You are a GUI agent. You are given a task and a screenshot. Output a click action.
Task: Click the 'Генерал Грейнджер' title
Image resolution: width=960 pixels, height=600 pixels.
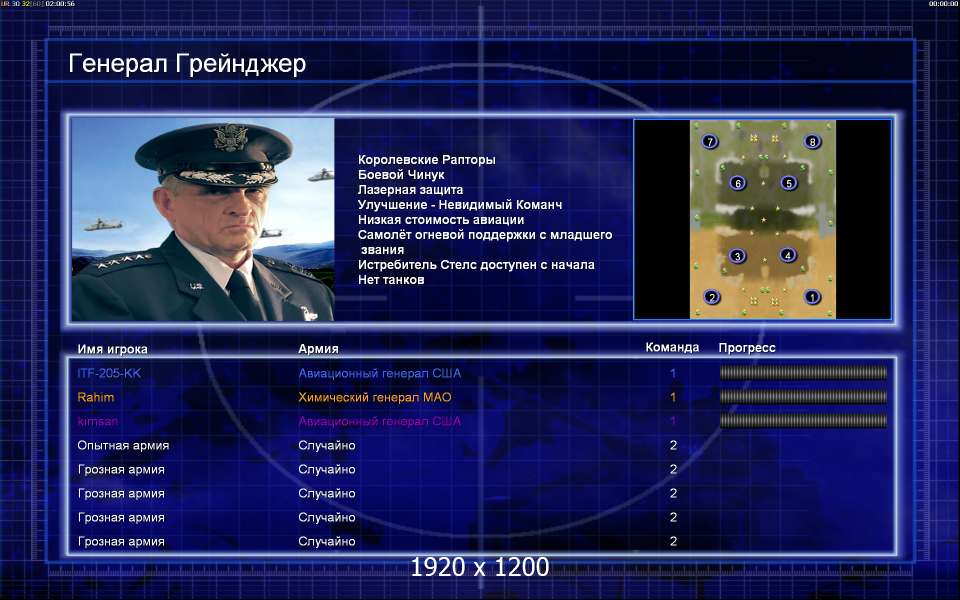point(187,64)
